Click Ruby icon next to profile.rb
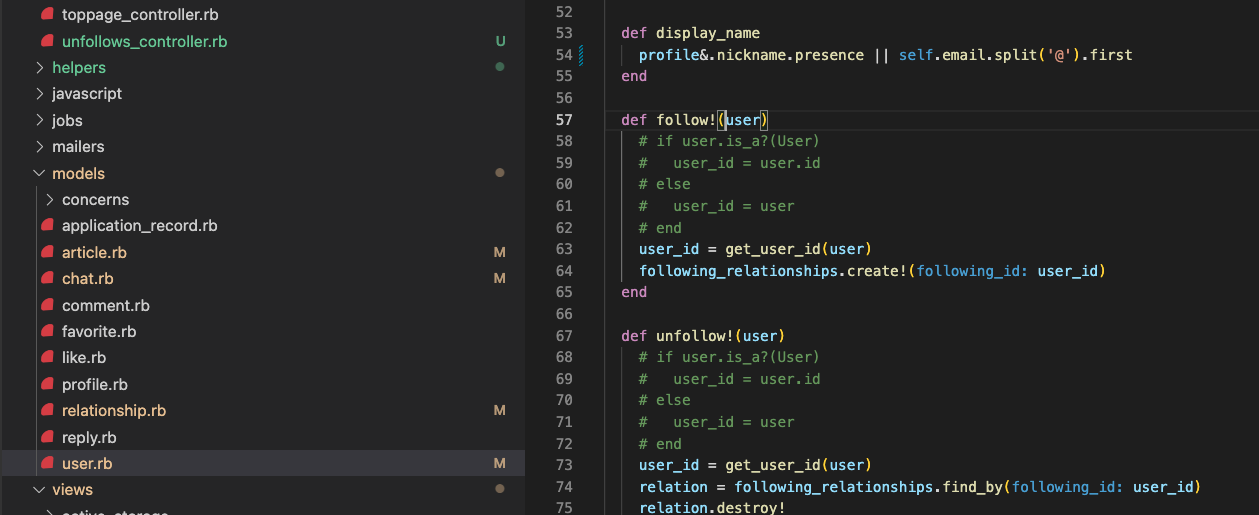The image size is (1259, 515). click(x=46, y=384)
